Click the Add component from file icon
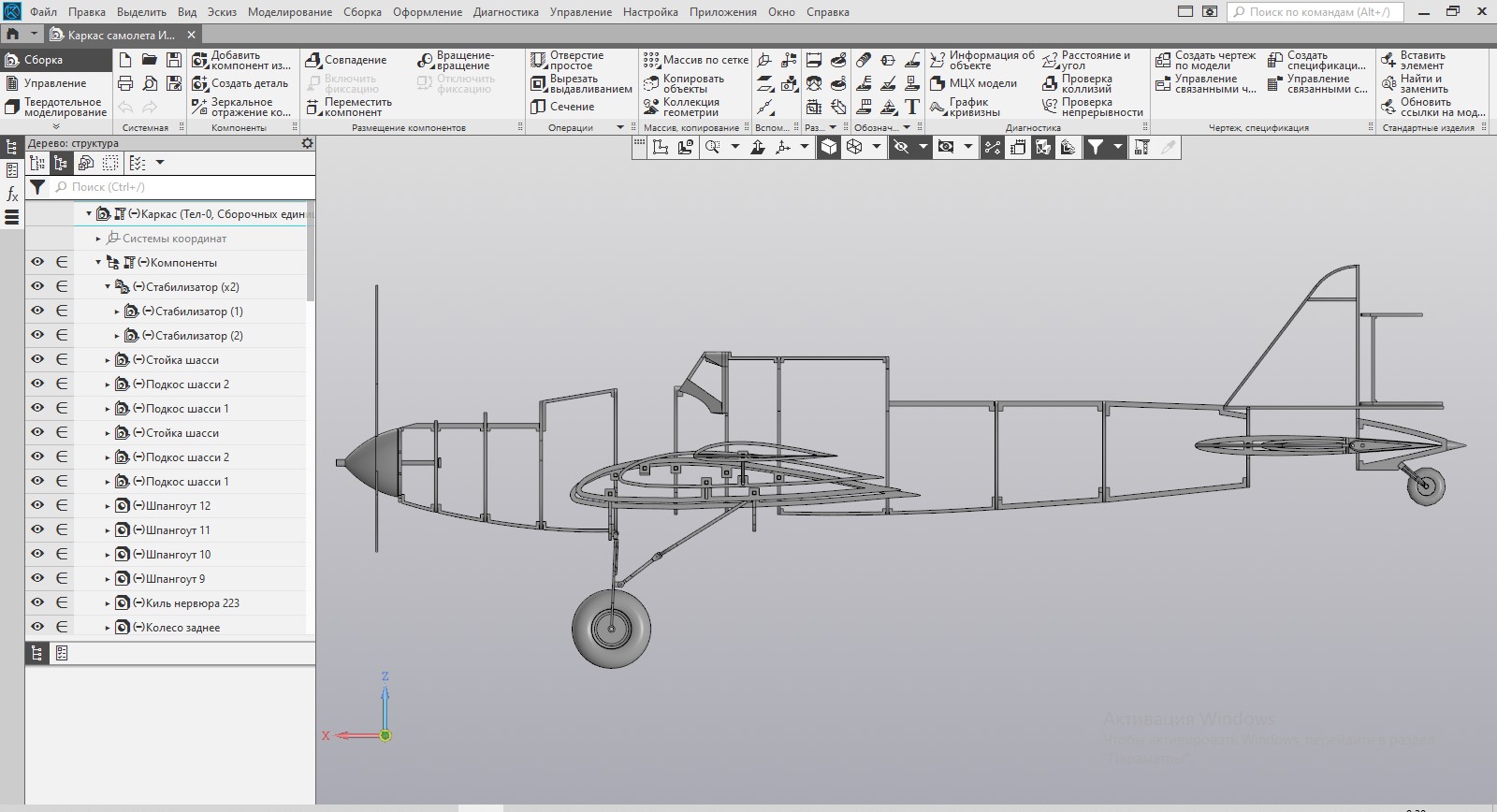 coord(199,60)
